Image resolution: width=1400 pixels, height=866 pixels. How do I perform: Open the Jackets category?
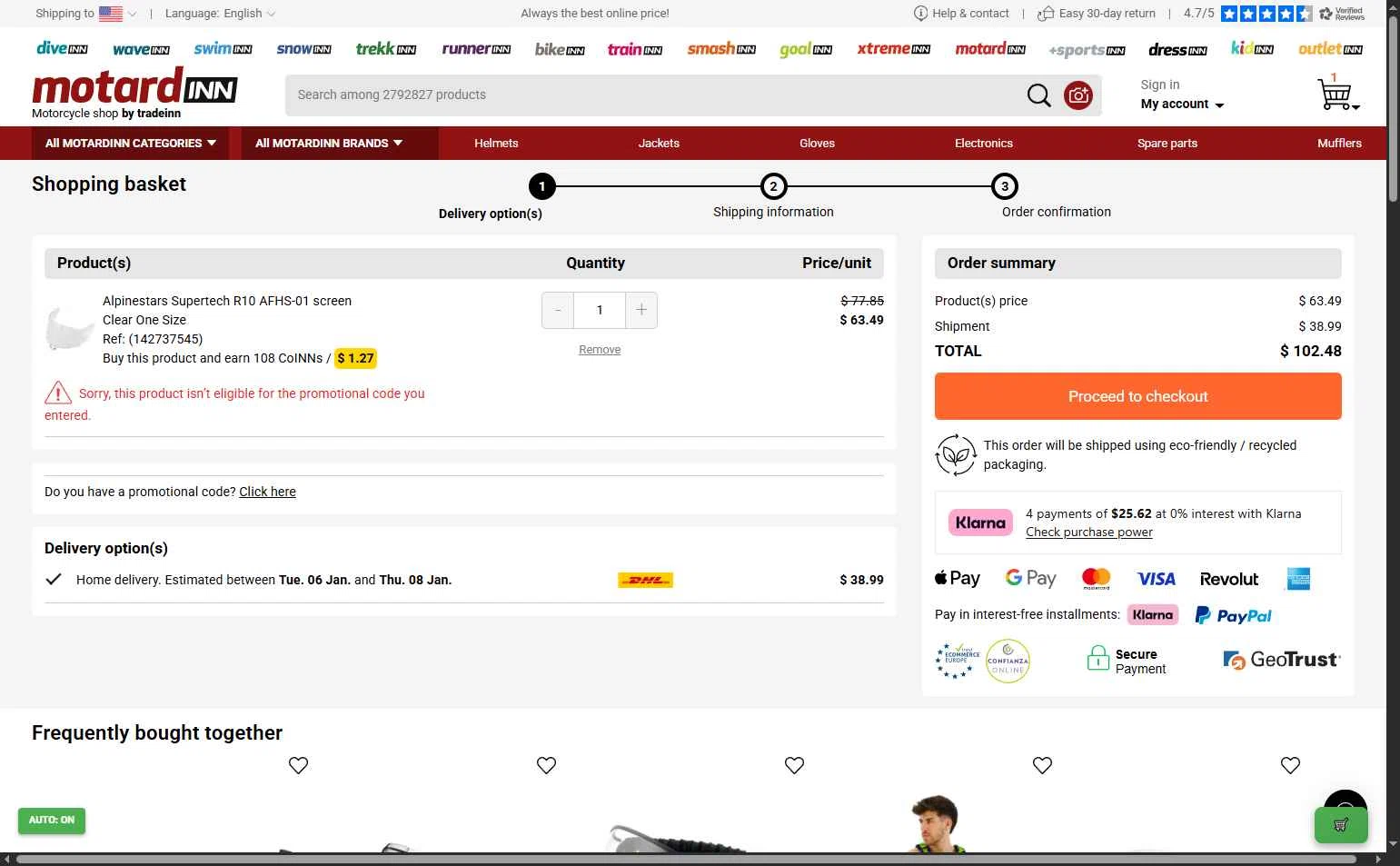tap(659, 144)
